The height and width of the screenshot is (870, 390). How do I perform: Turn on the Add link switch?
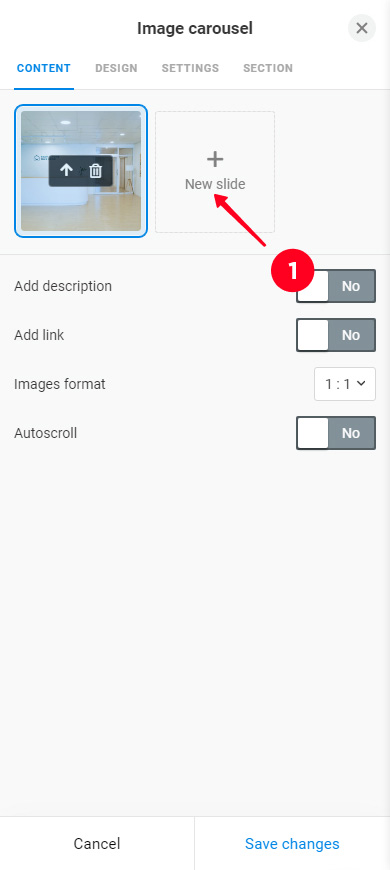pos(336,335)
